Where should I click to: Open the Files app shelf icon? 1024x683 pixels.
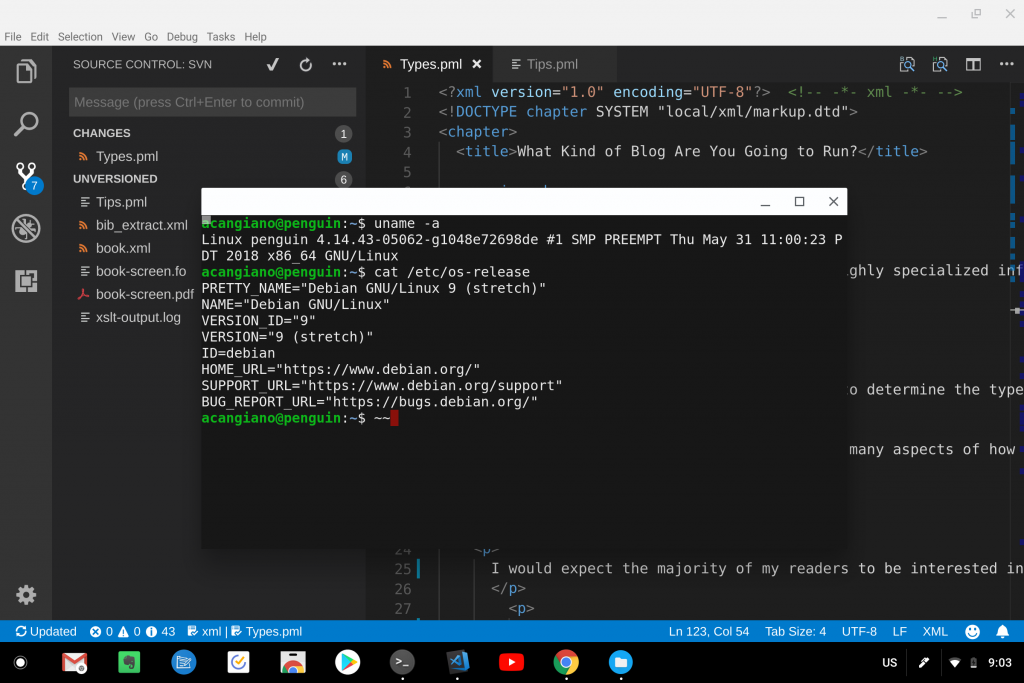tap(620, 662)
